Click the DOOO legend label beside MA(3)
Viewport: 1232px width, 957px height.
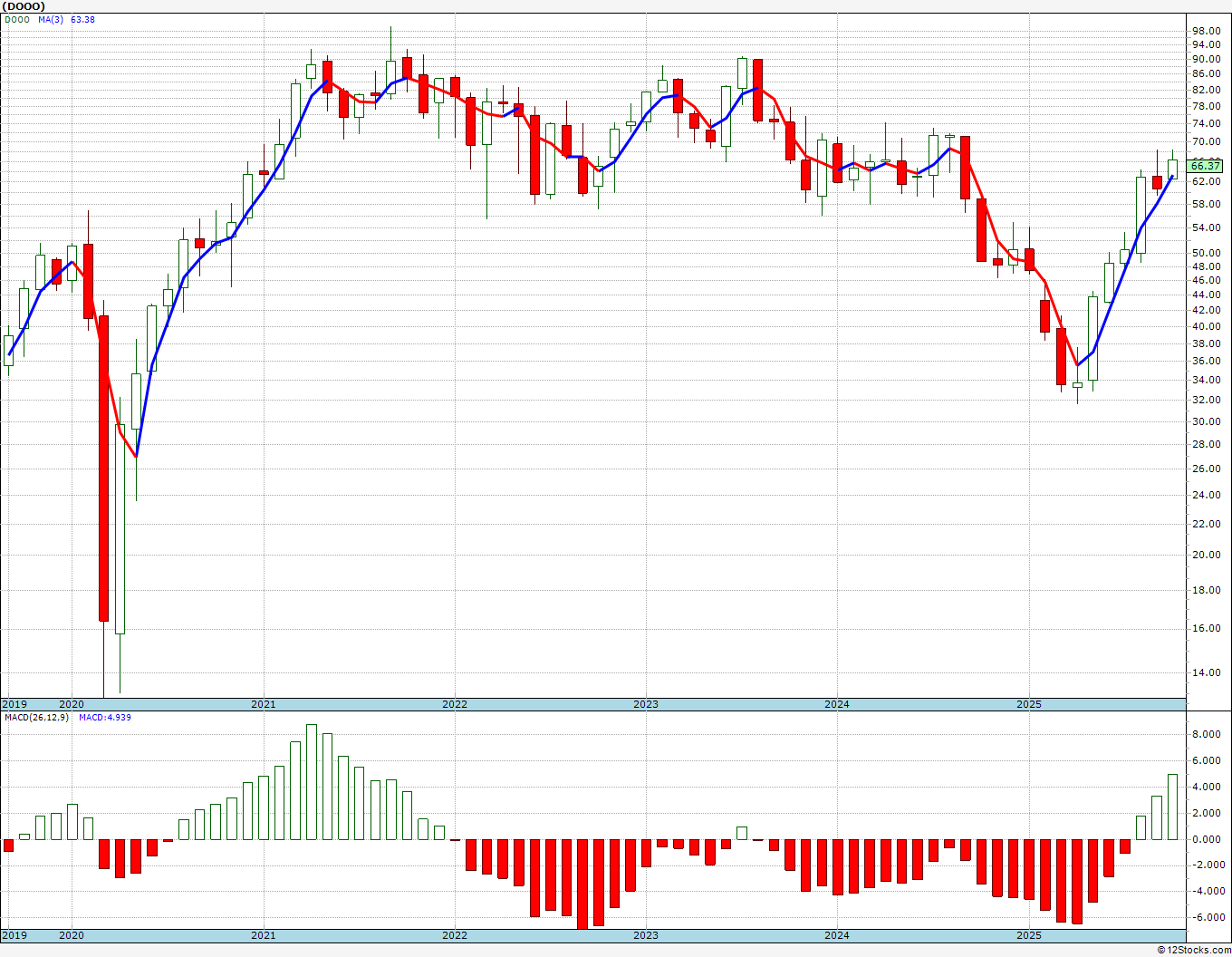click(15, 19)
